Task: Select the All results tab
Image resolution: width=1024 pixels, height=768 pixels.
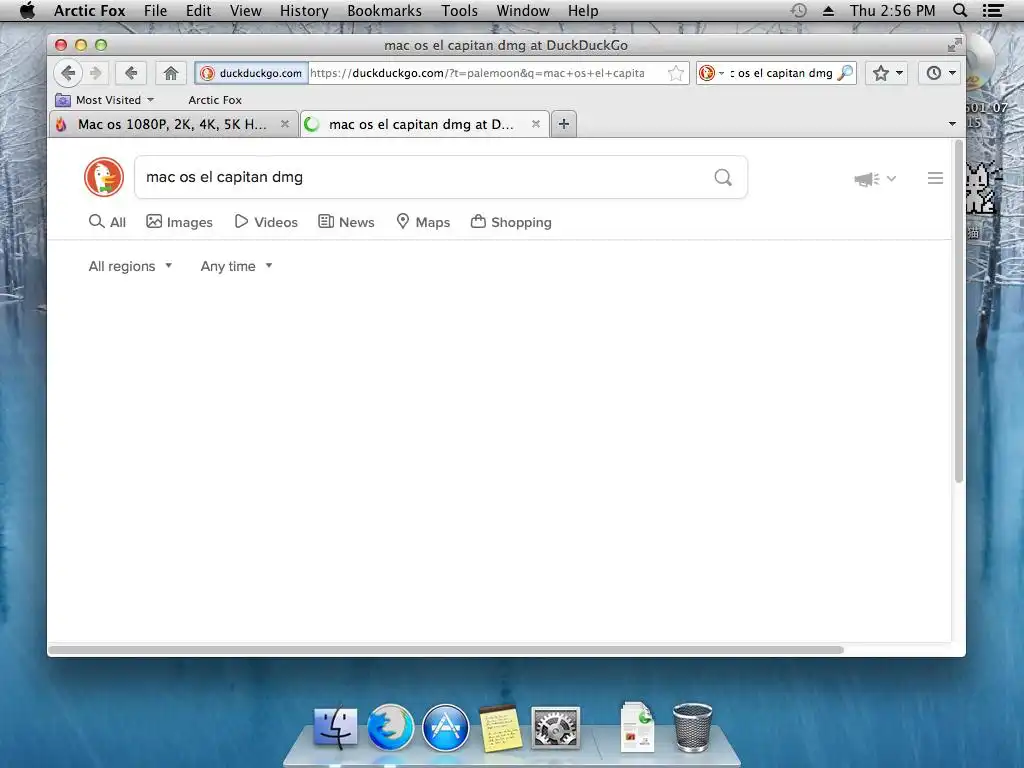Action: [107, 222]
